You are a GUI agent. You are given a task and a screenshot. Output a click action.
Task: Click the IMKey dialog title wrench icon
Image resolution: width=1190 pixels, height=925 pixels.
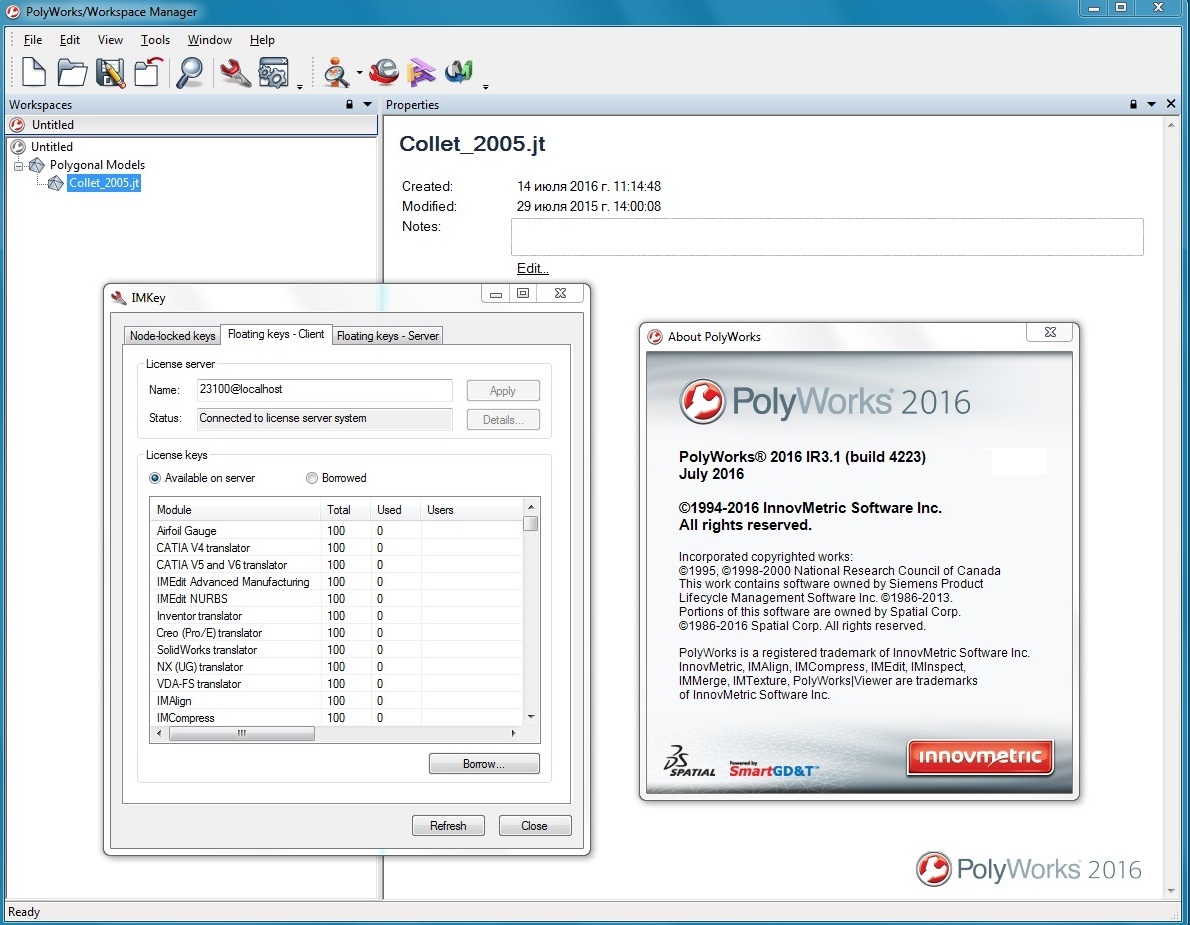[x=118, y=297]
